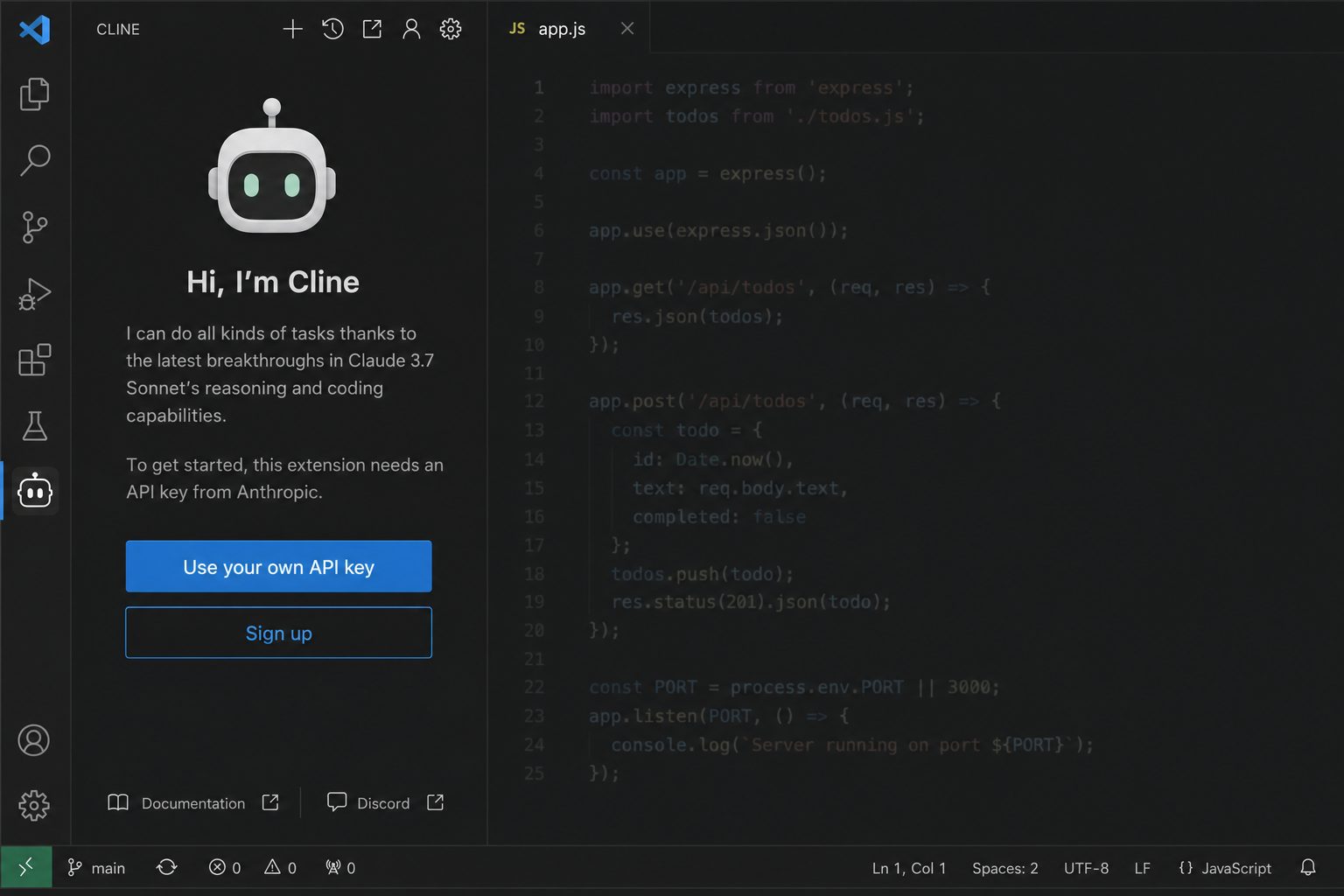Click external-link icon beside Discord
The width and height of the screenshot is (1344, 896).
[x=435, y=802]
